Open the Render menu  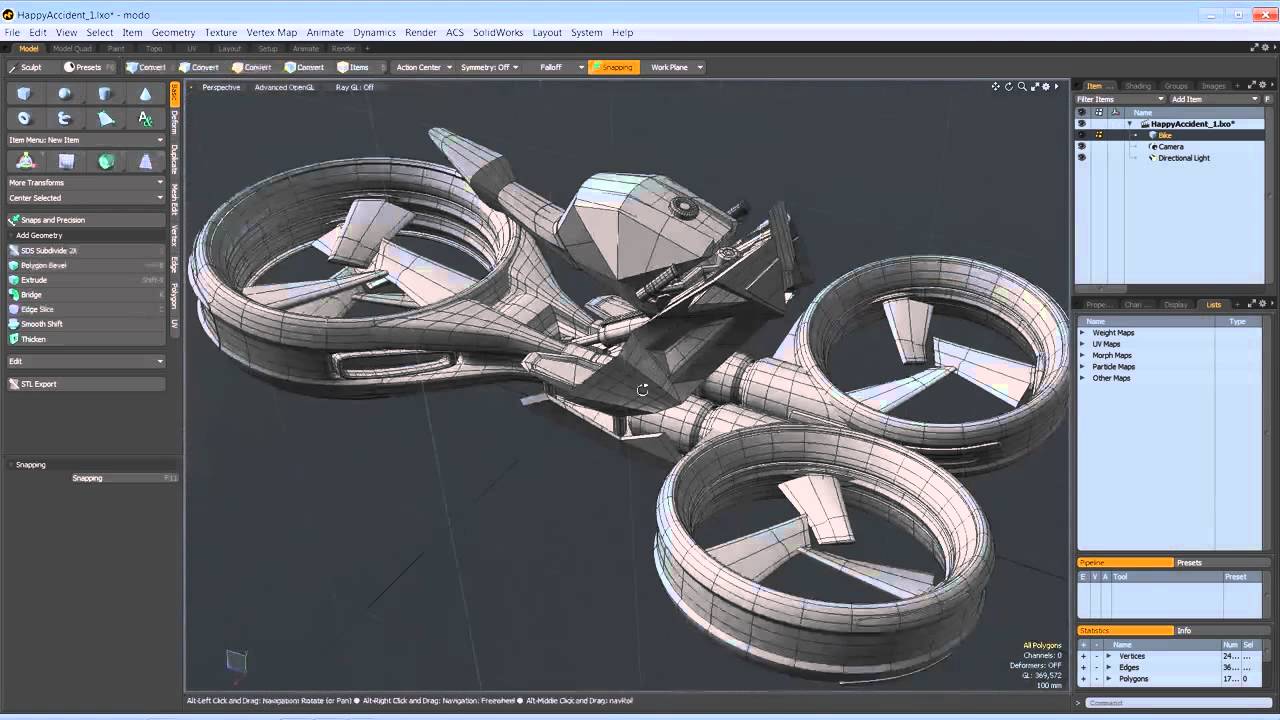click(x=420, y=32)
